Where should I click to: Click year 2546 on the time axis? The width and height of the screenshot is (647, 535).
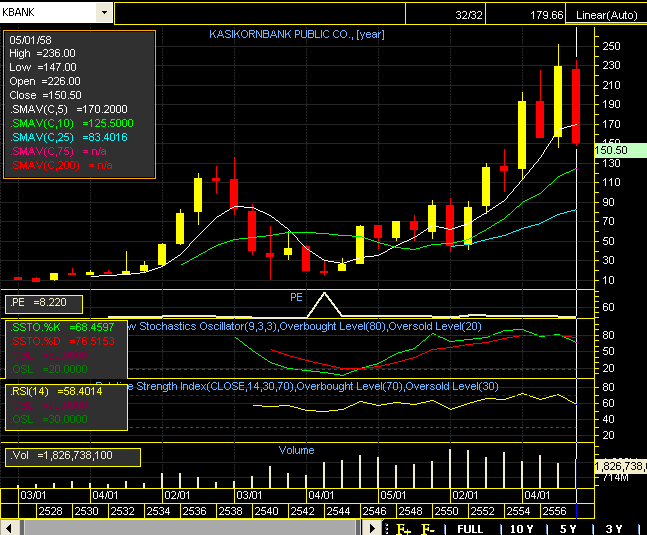coord(374,511)
